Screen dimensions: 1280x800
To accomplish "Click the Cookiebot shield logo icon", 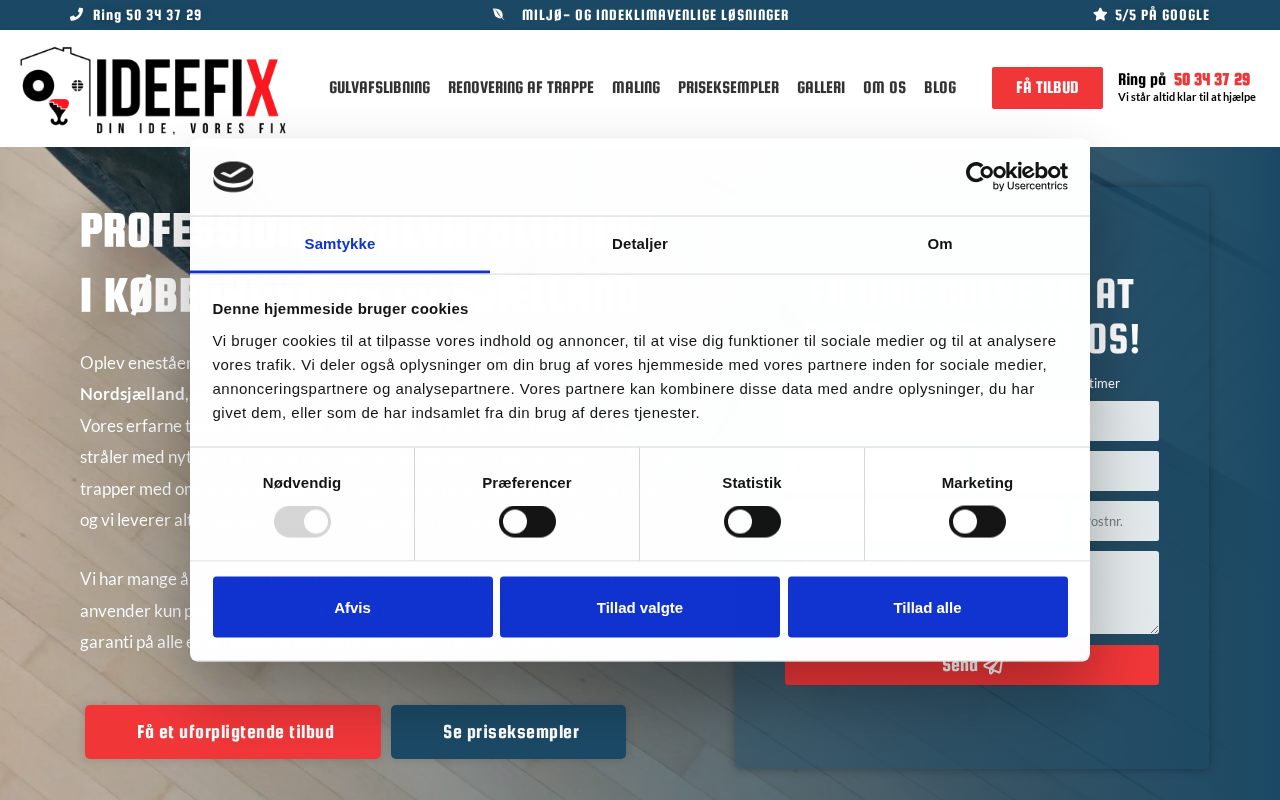I will click(233, 177).
